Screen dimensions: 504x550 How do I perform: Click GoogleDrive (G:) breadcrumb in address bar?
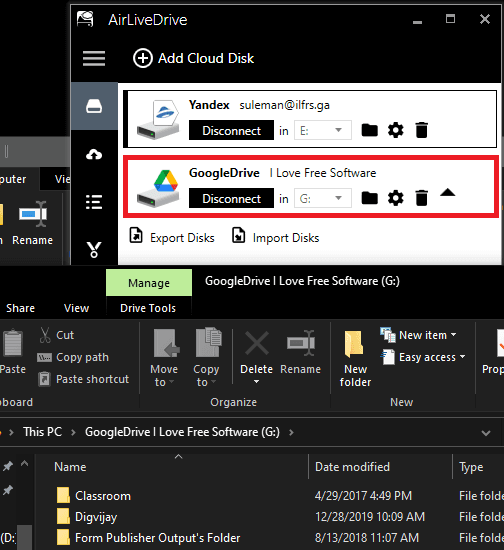182,432
